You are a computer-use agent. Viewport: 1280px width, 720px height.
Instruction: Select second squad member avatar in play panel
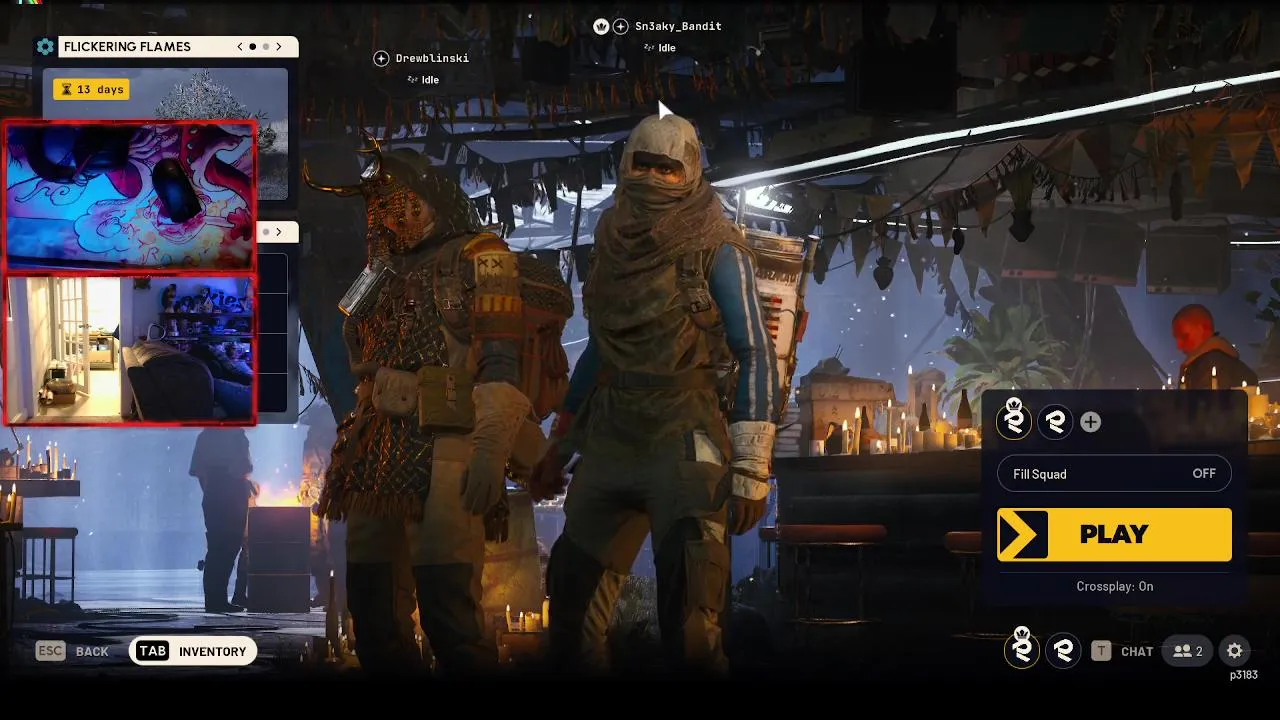1055,422
